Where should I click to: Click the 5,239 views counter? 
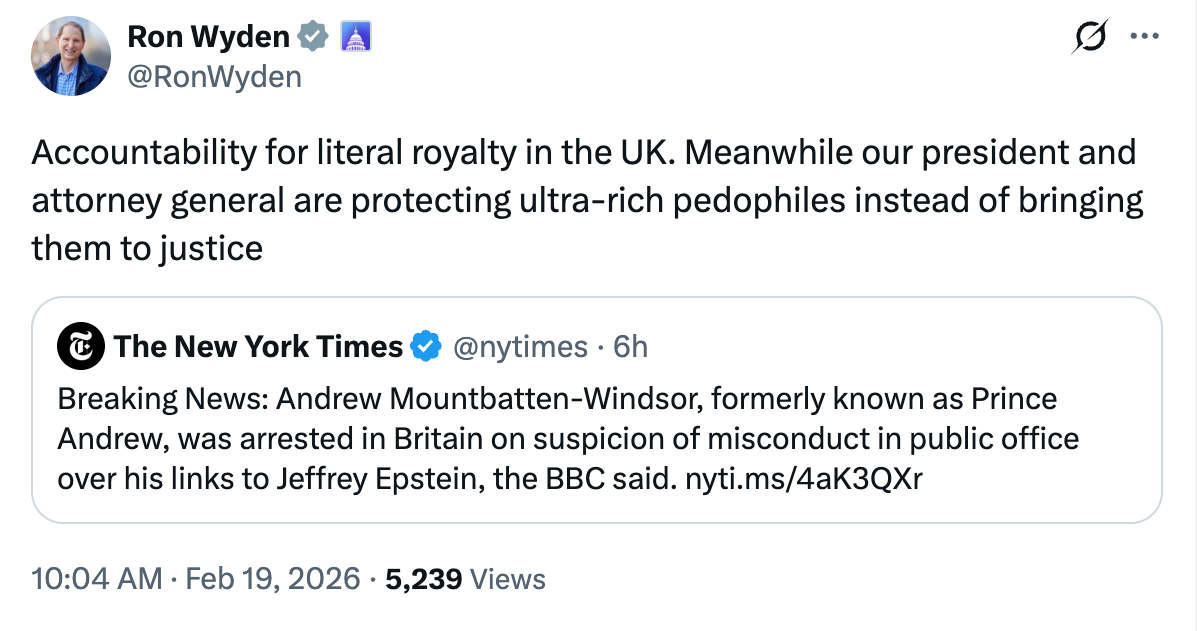click(421, 578)
